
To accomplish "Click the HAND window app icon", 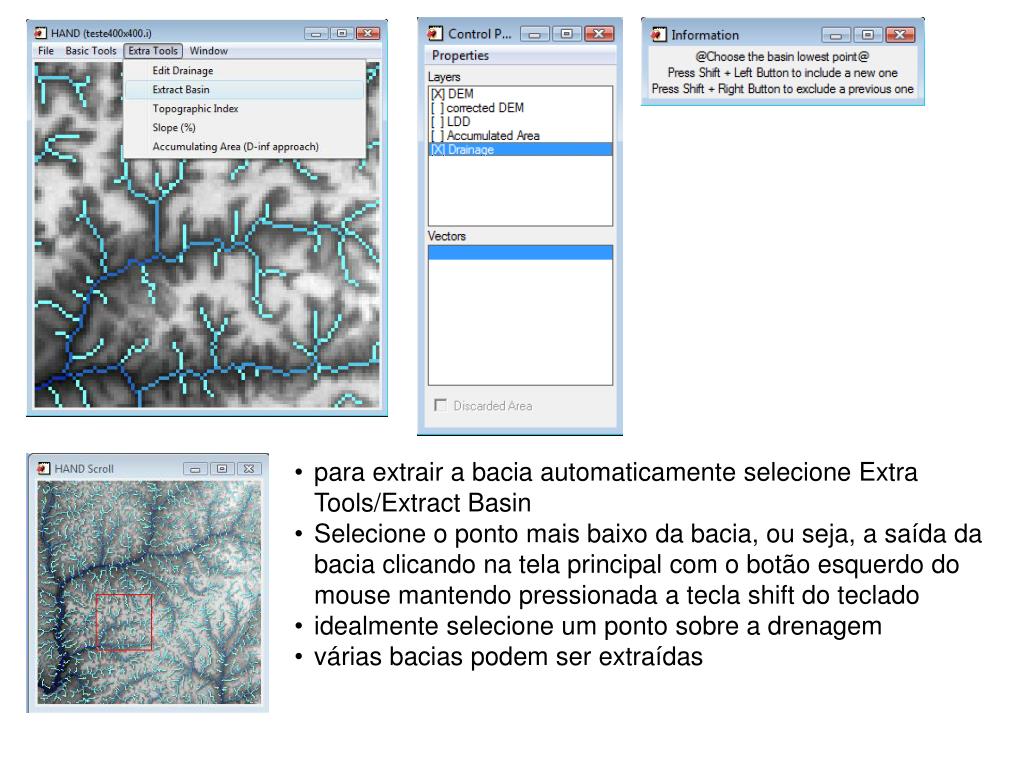I will pos(40,33).
